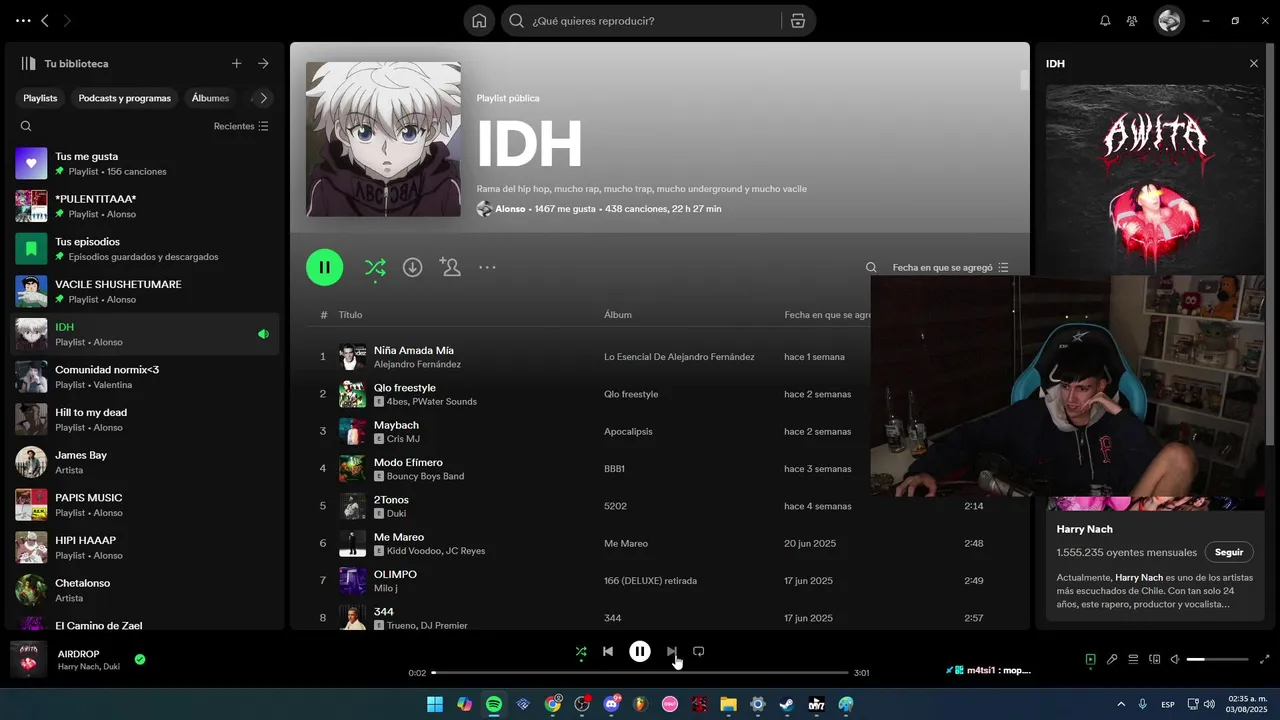Open the Browse icon in search bar
The width and height of the screenshot is (1280, 720).
tap(797, 21)
